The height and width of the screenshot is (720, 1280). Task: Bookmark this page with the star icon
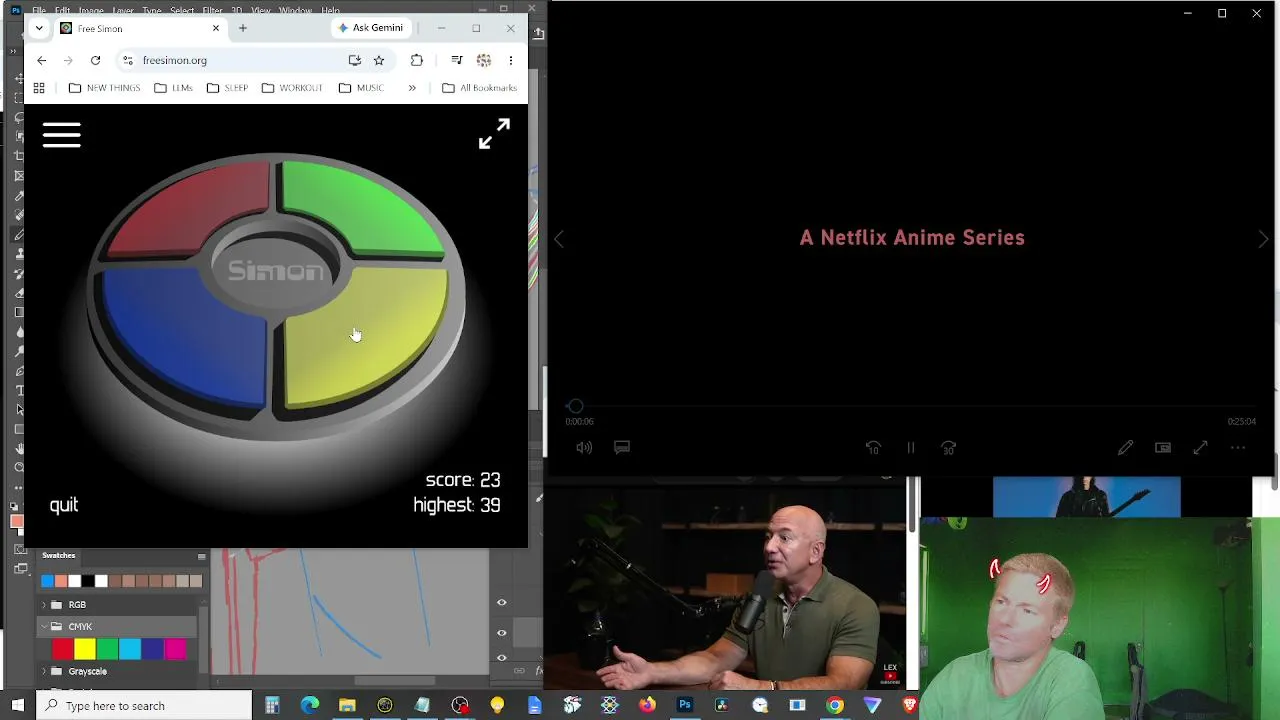(x=379, y=60)
